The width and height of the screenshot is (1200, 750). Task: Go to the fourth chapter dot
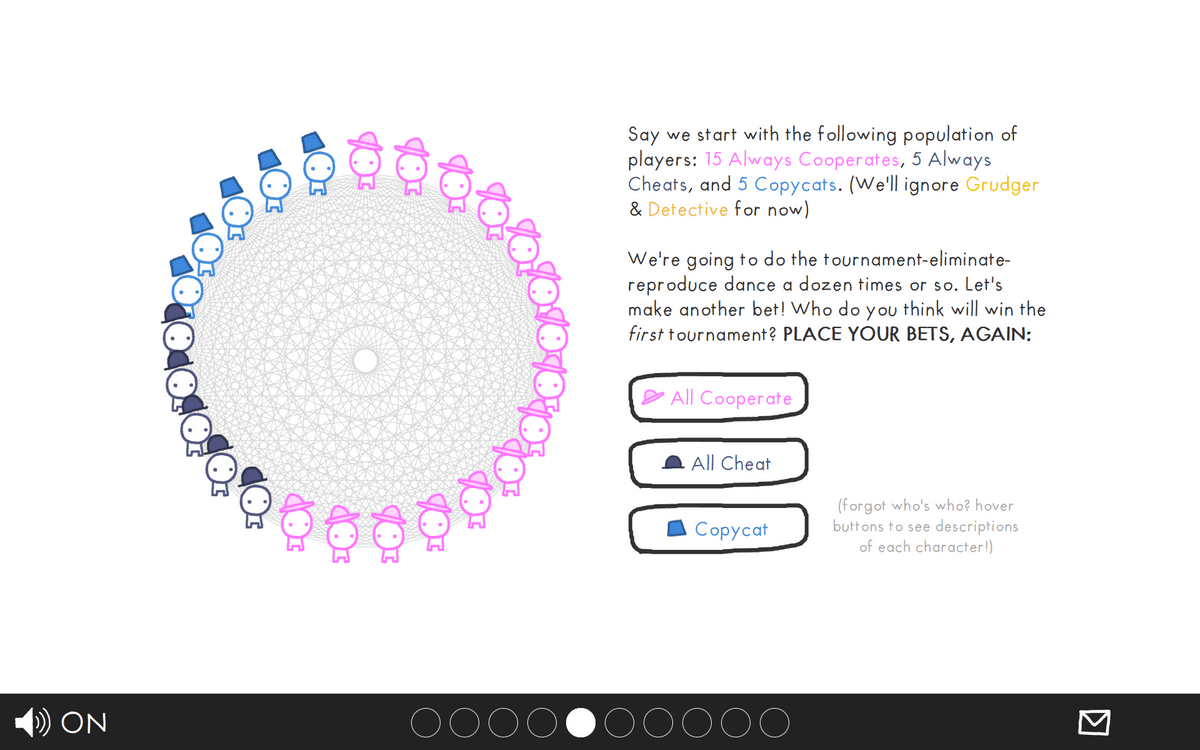(542, 722)
